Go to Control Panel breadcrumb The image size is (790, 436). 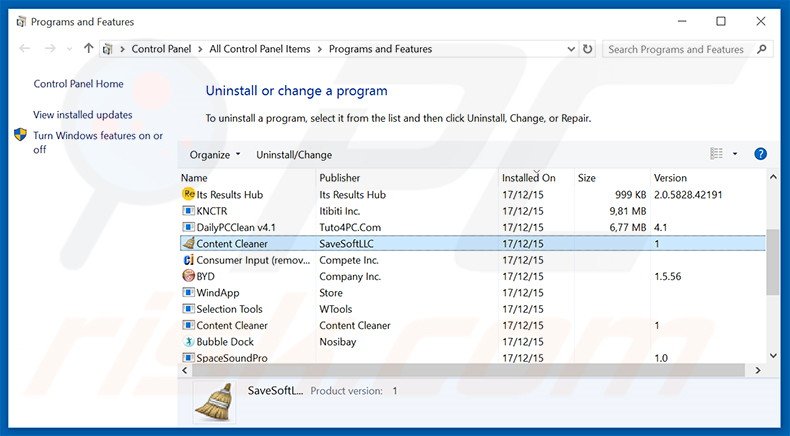(x=161, y=49)
